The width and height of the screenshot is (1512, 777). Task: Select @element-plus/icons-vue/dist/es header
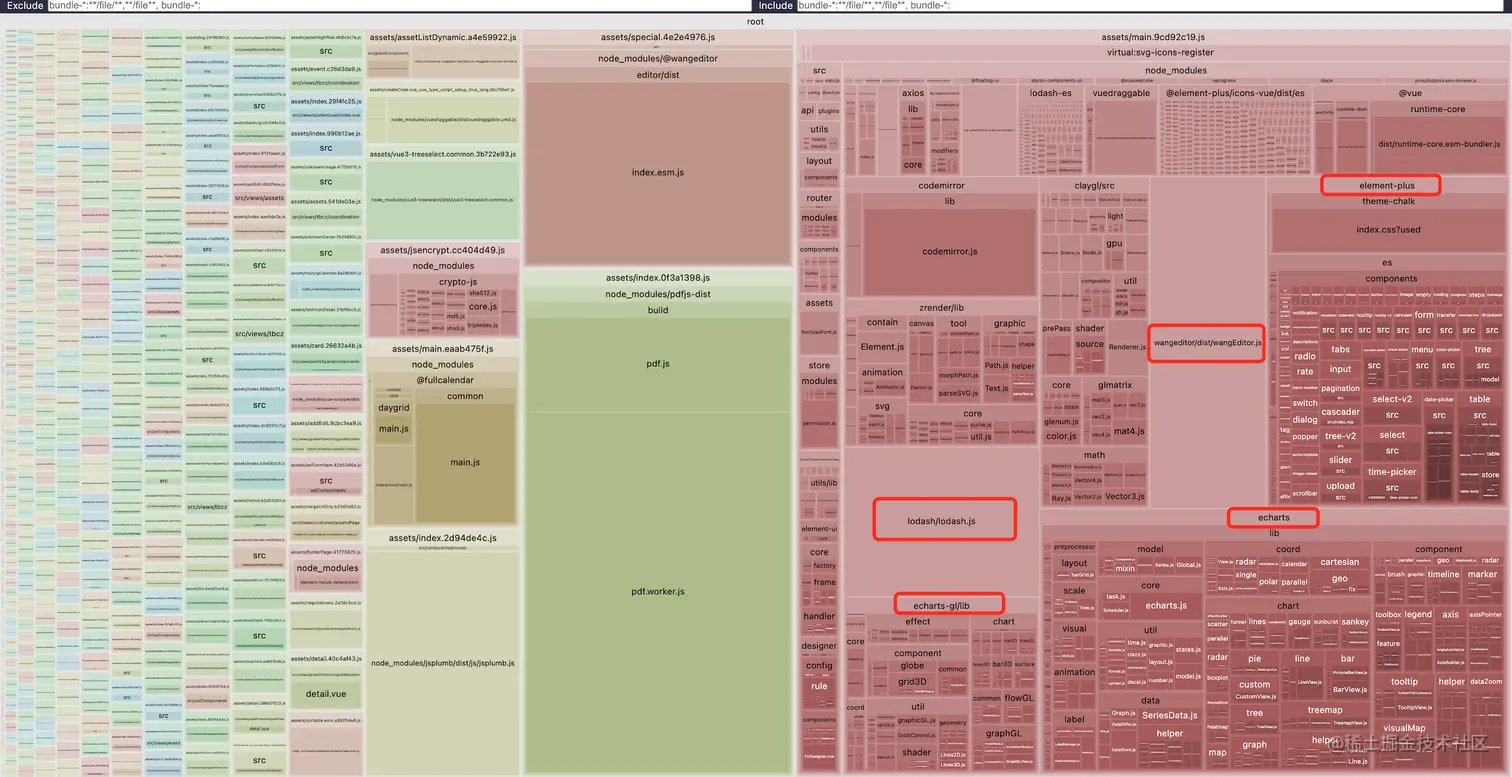[x=1235, y=93]
